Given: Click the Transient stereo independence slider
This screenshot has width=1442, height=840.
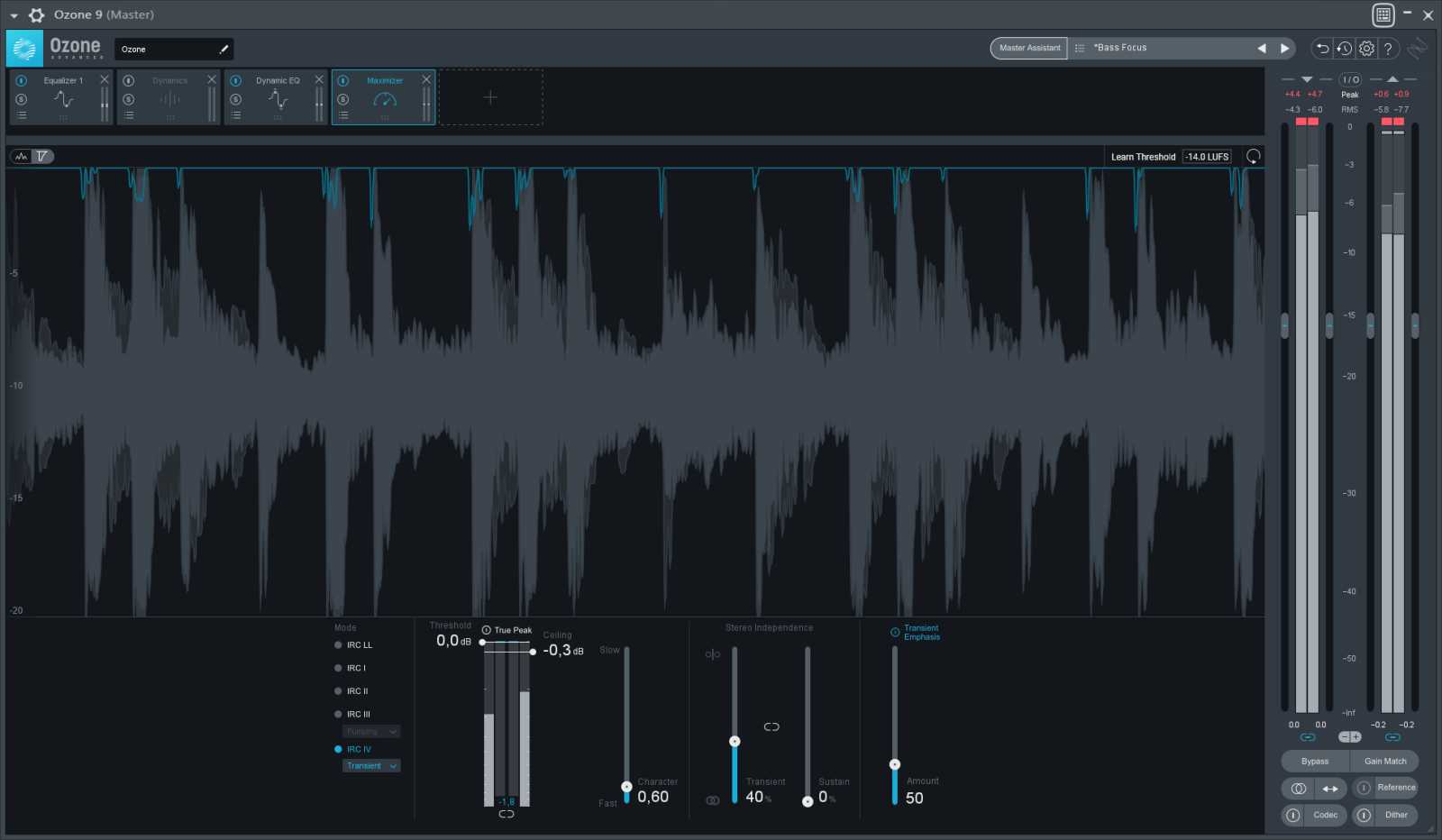Looking at the screenshot, I should click(735, 741).
